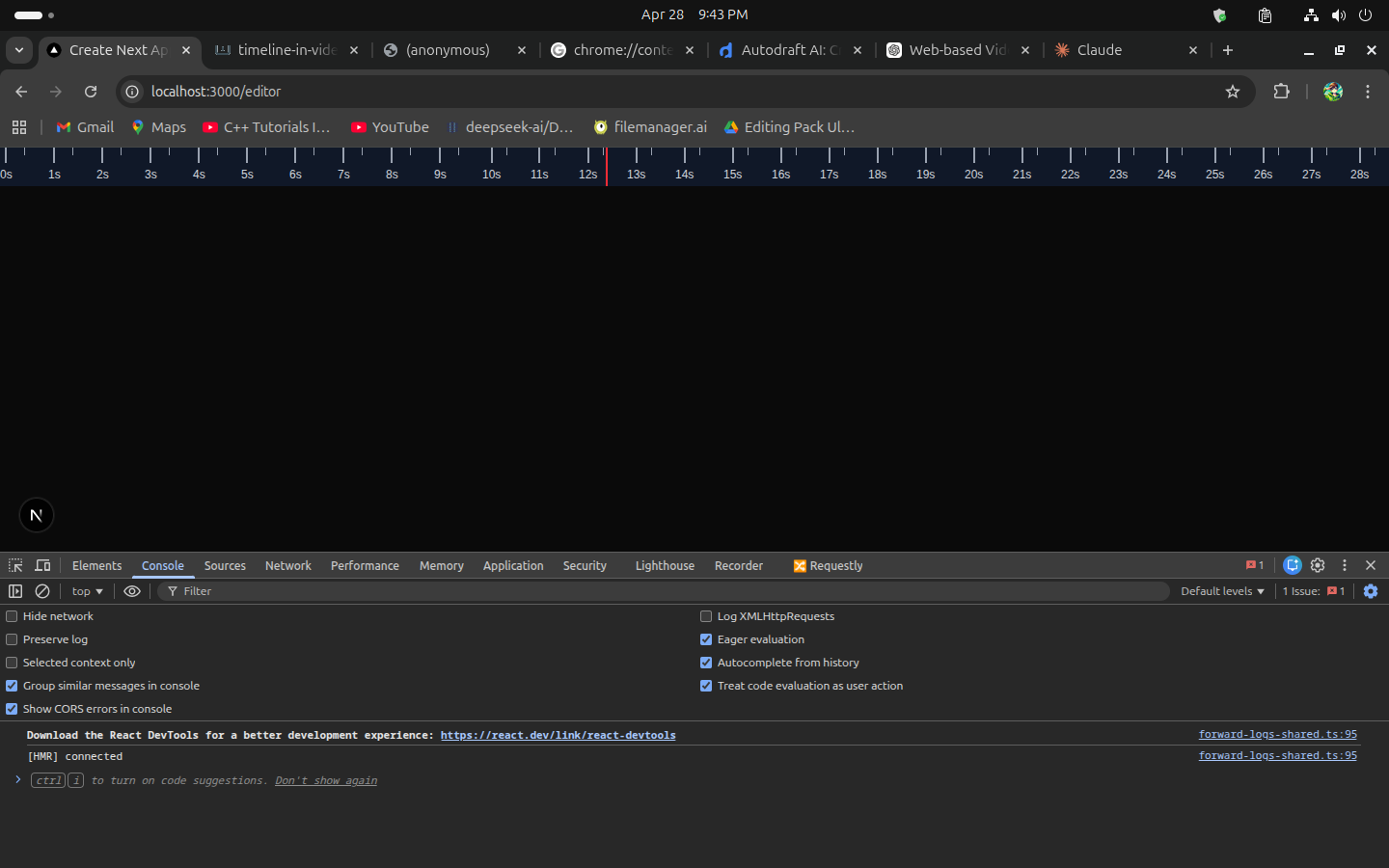The height and width of the screenshot is (868, 1389).
Task: Open console settings gear icon
Action: [x=1371, y=591]
